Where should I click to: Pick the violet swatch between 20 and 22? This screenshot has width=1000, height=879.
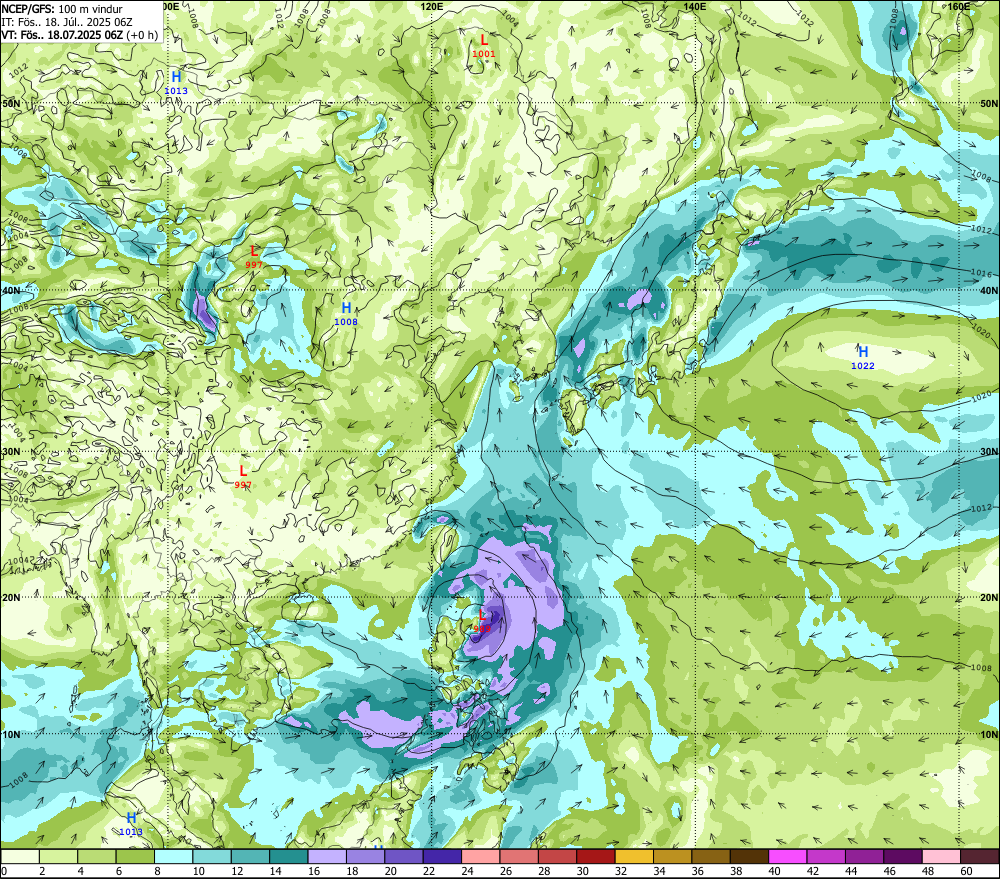tap(404, 856)
